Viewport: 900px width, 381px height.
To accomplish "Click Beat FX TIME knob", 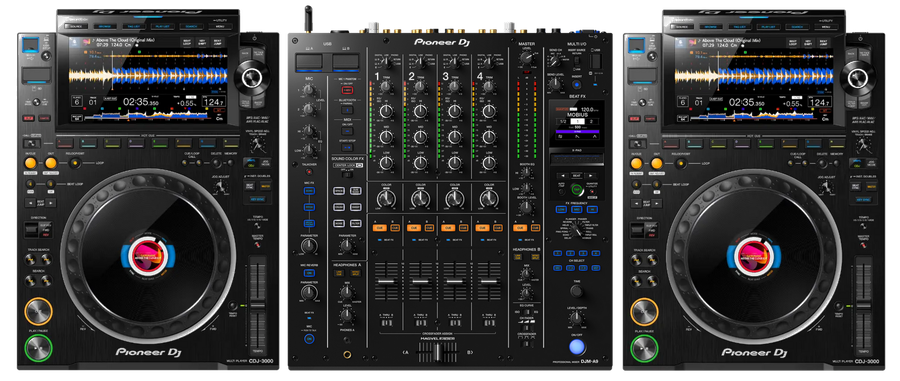I will coord(576,291).
